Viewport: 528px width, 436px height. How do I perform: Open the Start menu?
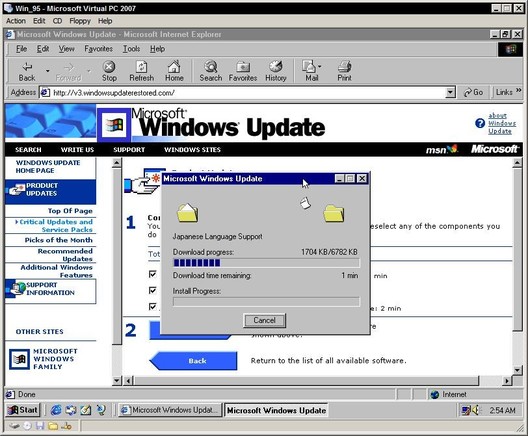pos(23,410)
